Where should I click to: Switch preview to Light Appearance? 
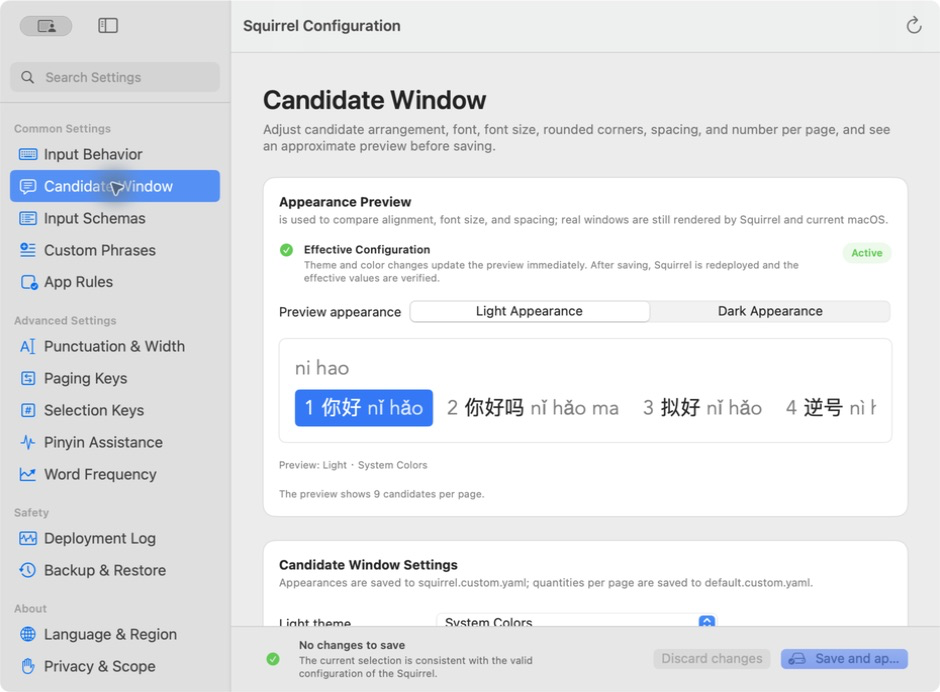coord(529,311)
